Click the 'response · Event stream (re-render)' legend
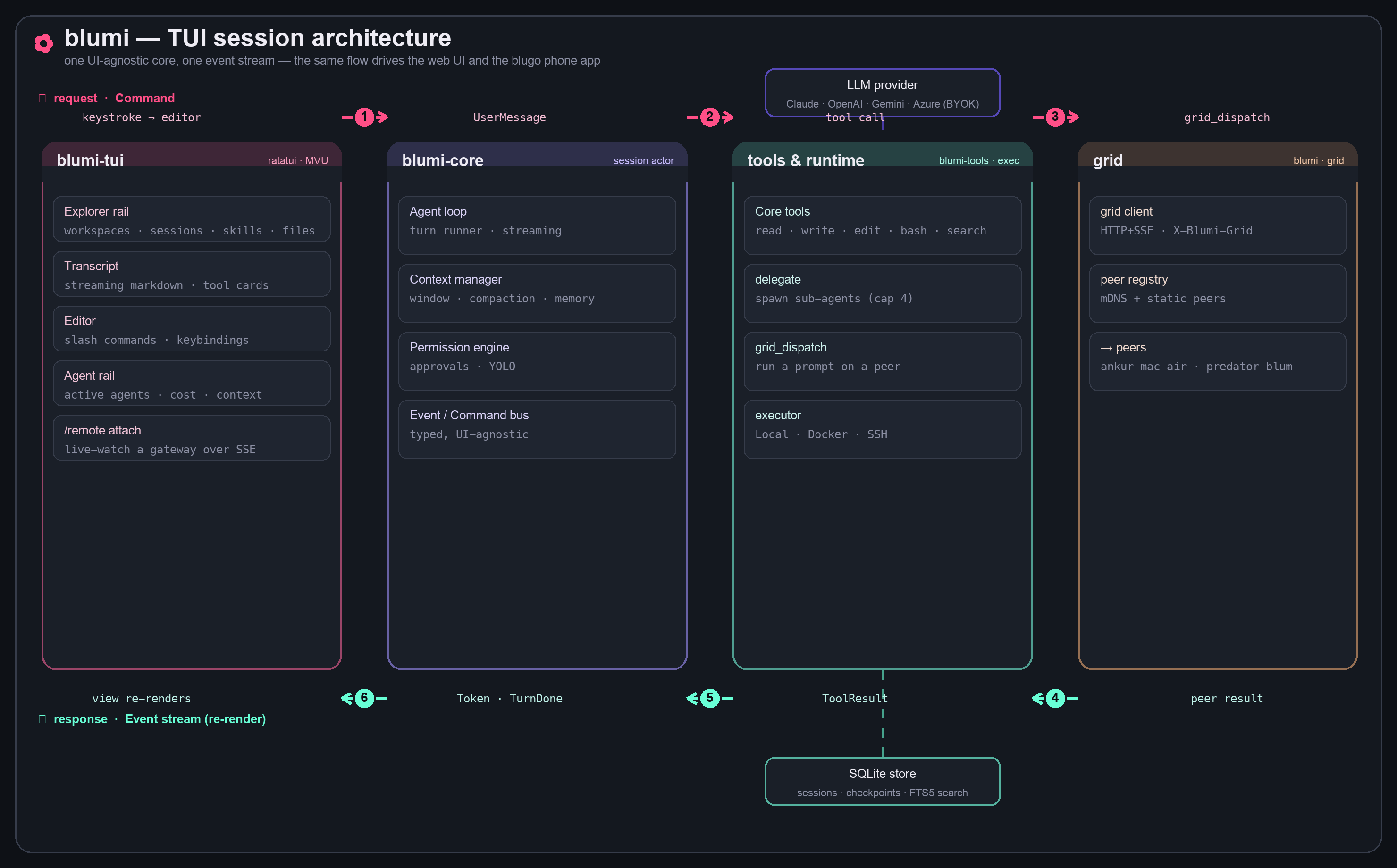The width and height of the screenshot is (1397, 868). tap(160, 719)
